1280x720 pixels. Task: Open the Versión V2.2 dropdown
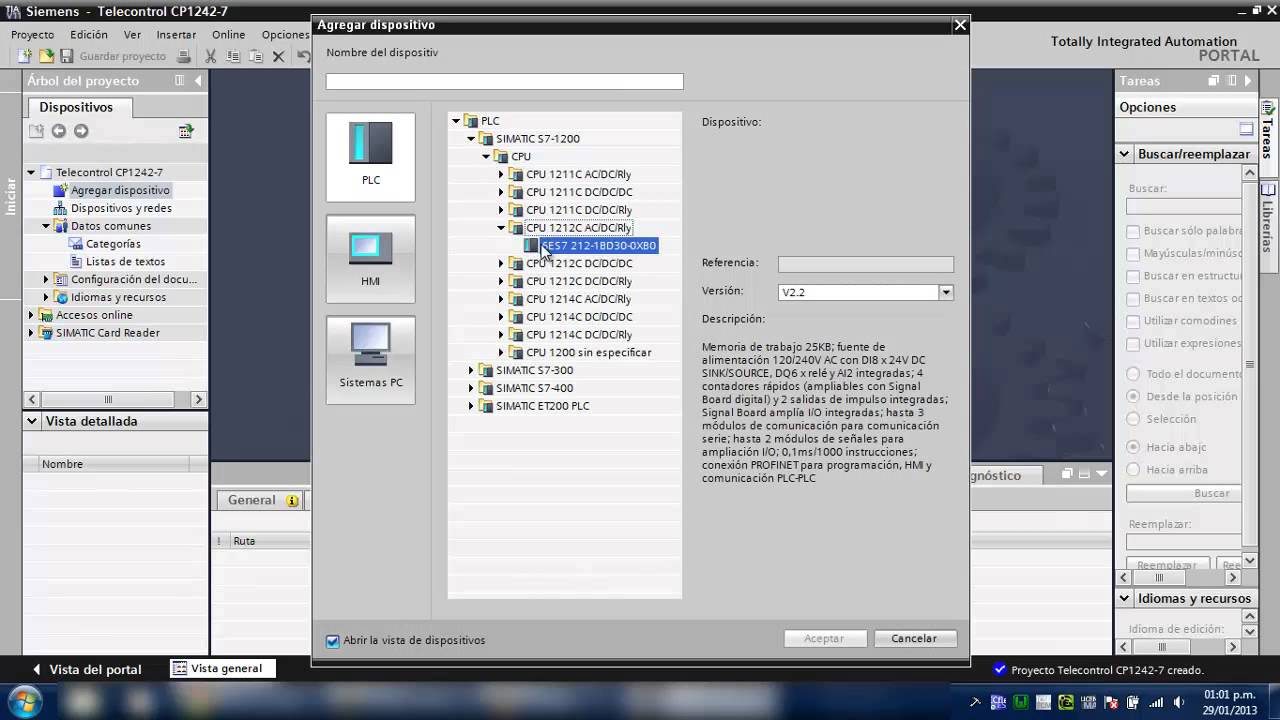point(945,293)
